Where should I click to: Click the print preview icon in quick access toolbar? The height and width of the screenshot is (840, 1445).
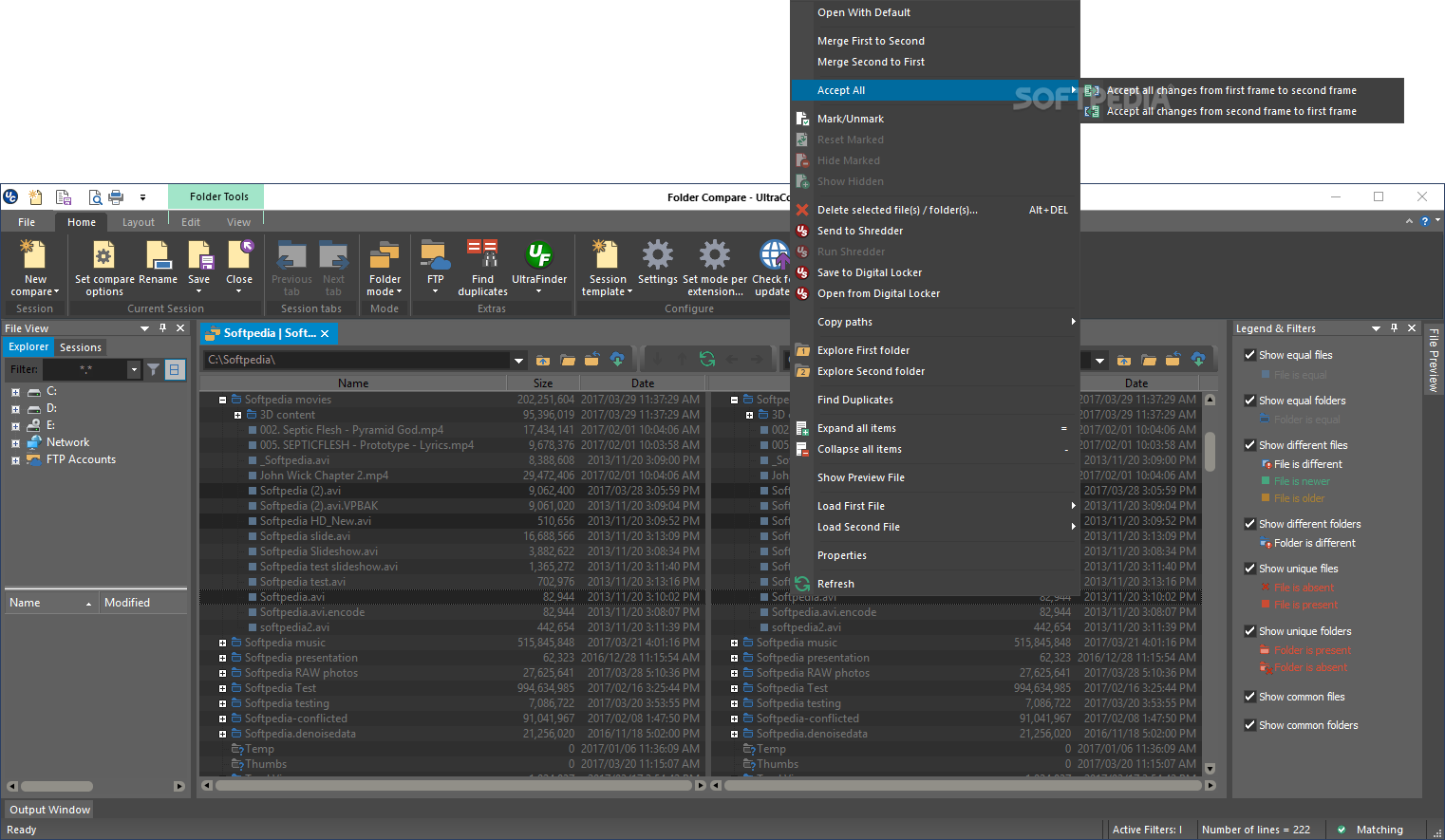pyautogui.click(x=95, y=197)
